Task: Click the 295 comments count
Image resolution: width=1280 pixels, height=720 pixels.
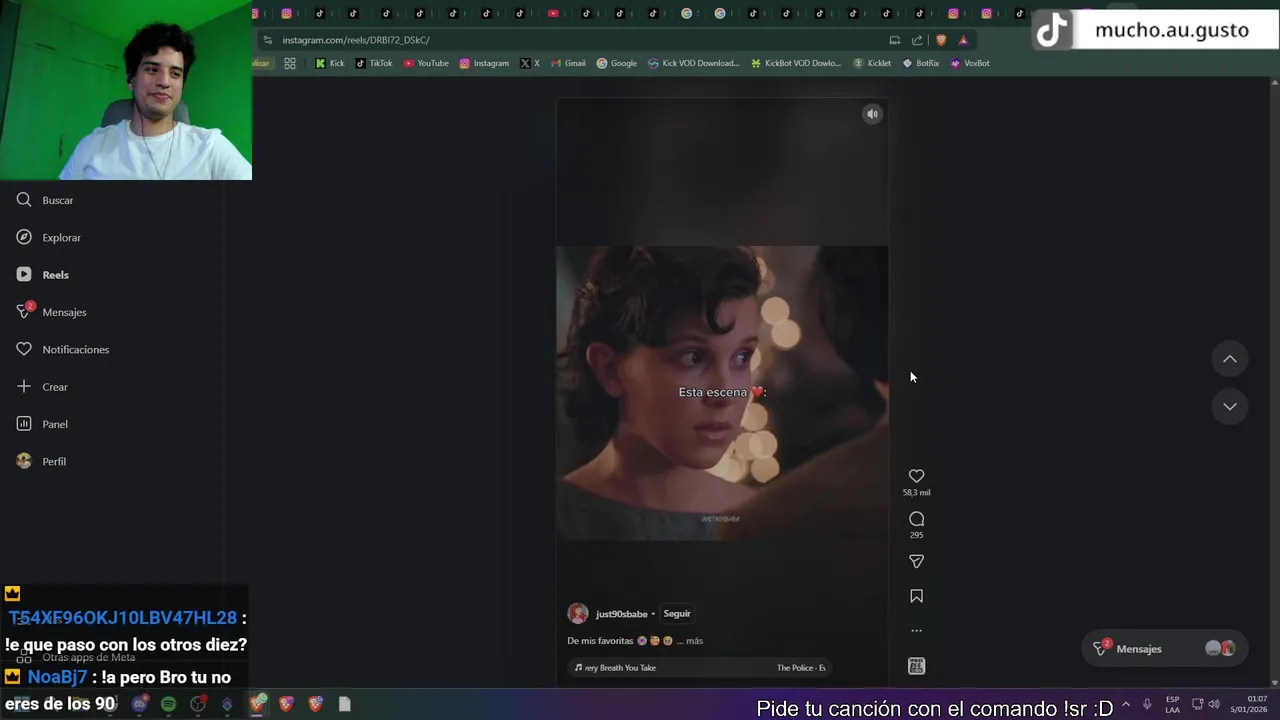Action: click(916, 535)
